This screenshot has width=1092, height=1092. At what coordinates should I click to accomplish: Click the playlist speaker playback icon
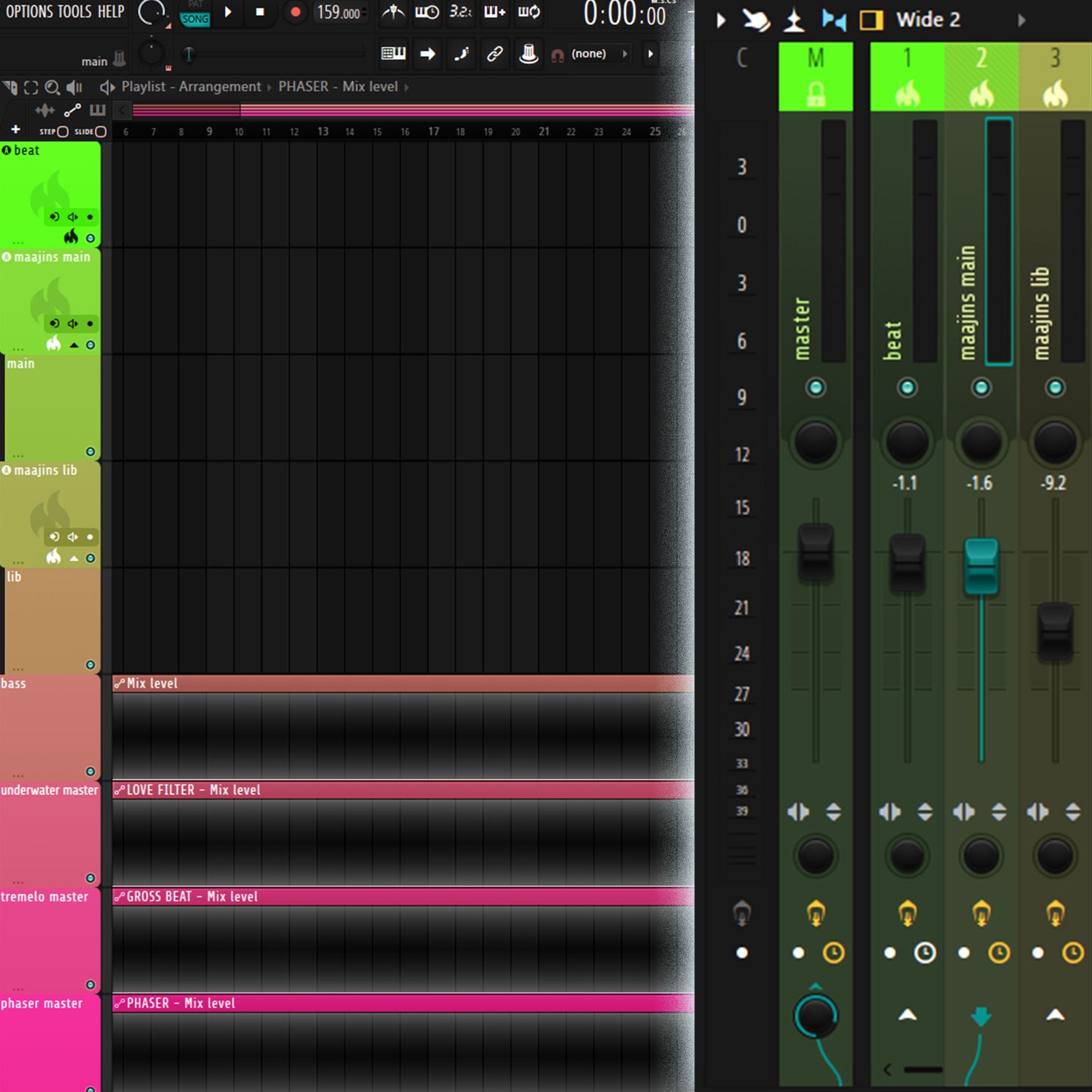tap(74, 87)
